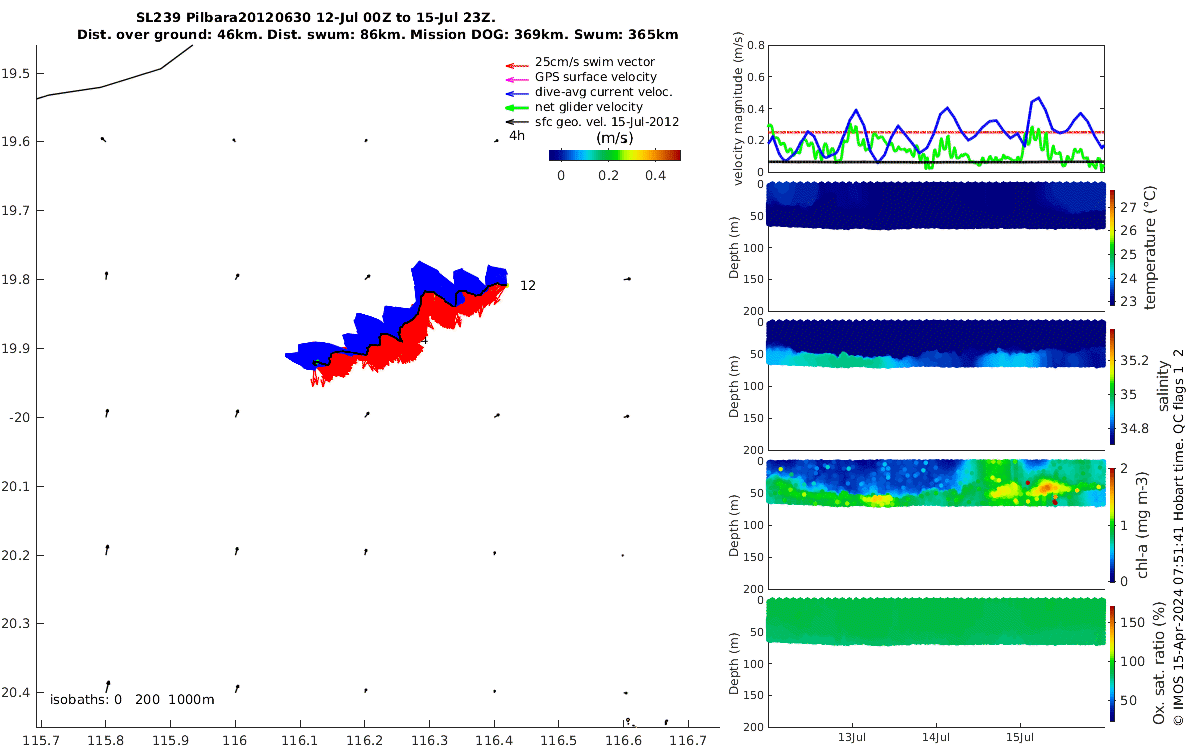Click the '150' oxygen saturation colorbar tick

1131,622
